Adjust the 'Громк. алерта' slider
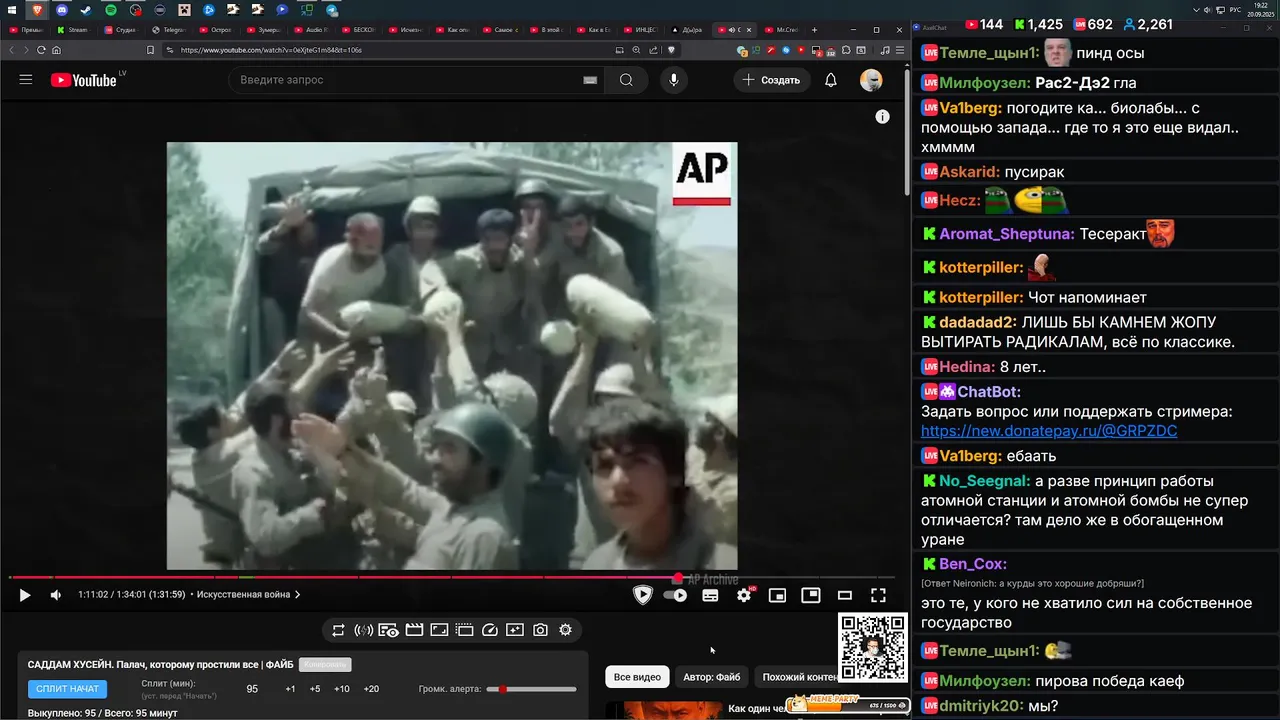 pos(532,689)
